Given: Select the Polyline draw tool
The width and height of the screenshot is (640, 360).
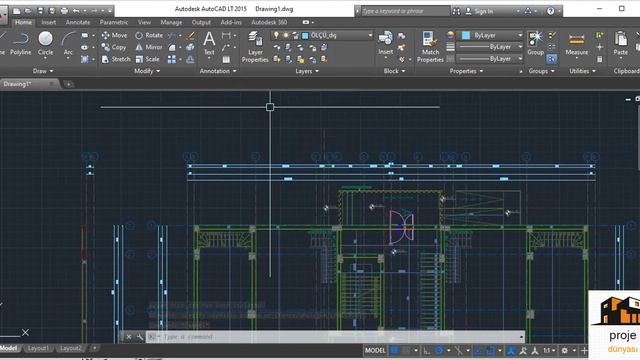Looking at the screenshot, I should 20,44.
